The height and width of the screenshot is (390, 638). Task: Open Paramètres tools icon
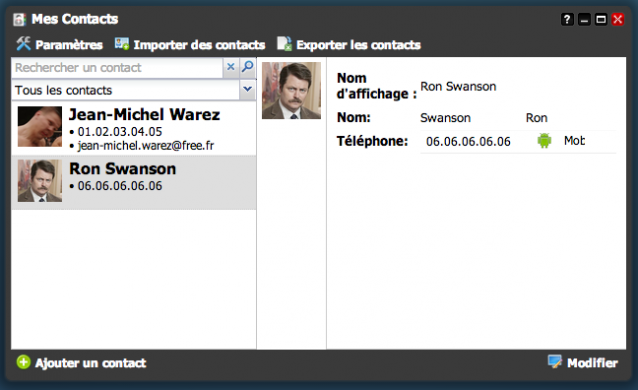click(24, 44)
